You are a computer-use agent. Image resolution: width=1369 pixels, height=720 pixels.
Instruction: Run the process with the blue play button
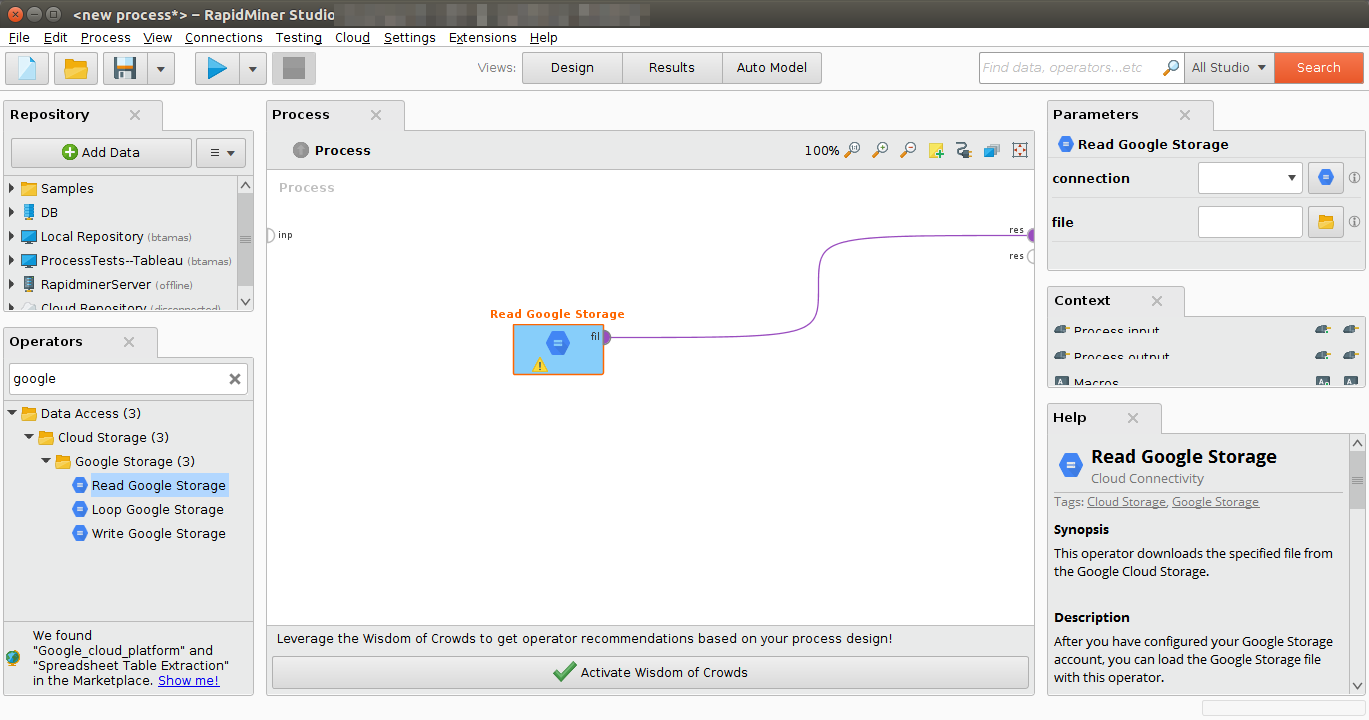[x=217, y=68]
